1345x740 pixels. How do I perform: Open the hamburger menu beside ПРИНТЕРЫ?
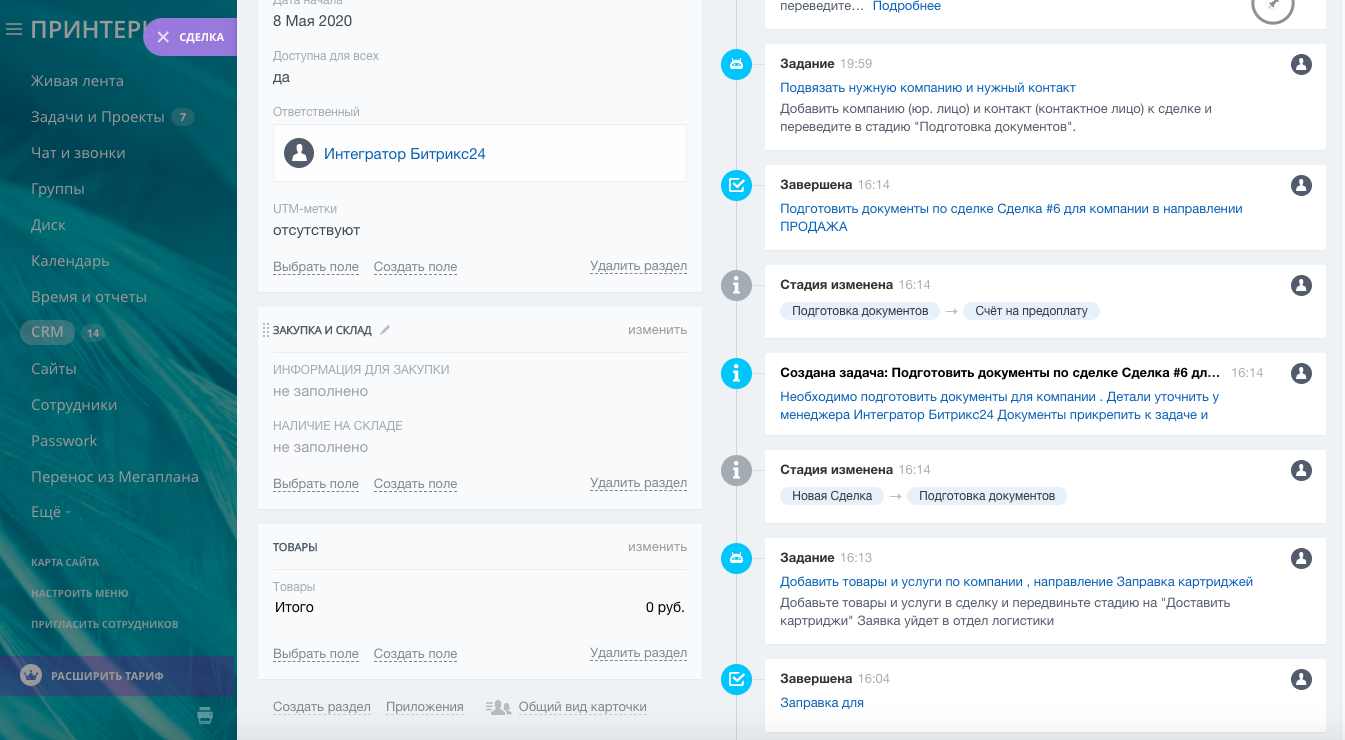[14, 30]
